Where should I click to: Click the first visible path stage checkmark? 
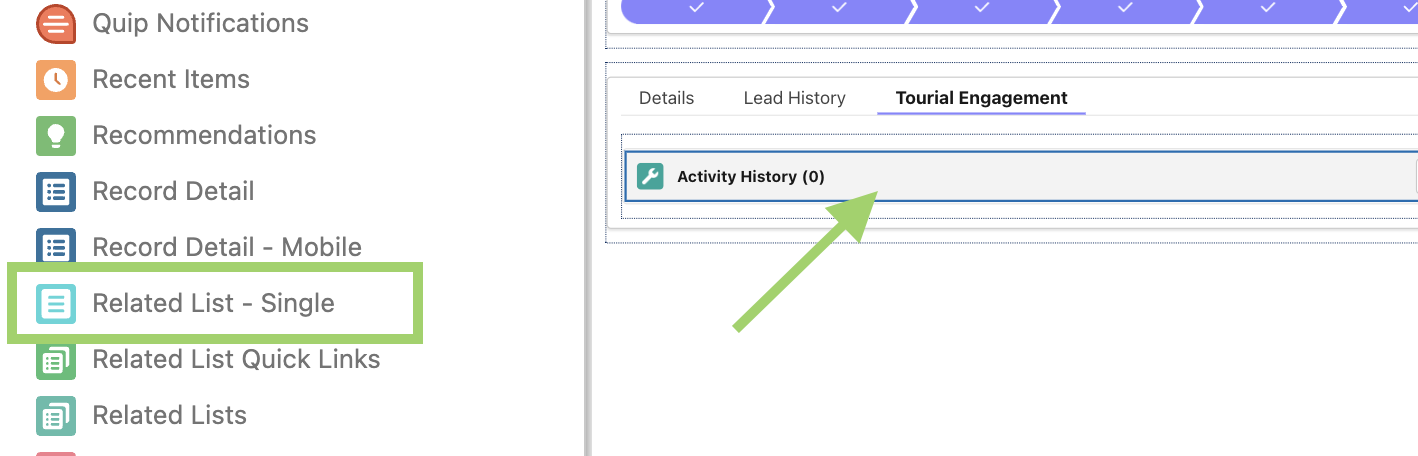[x=696, y=8]
